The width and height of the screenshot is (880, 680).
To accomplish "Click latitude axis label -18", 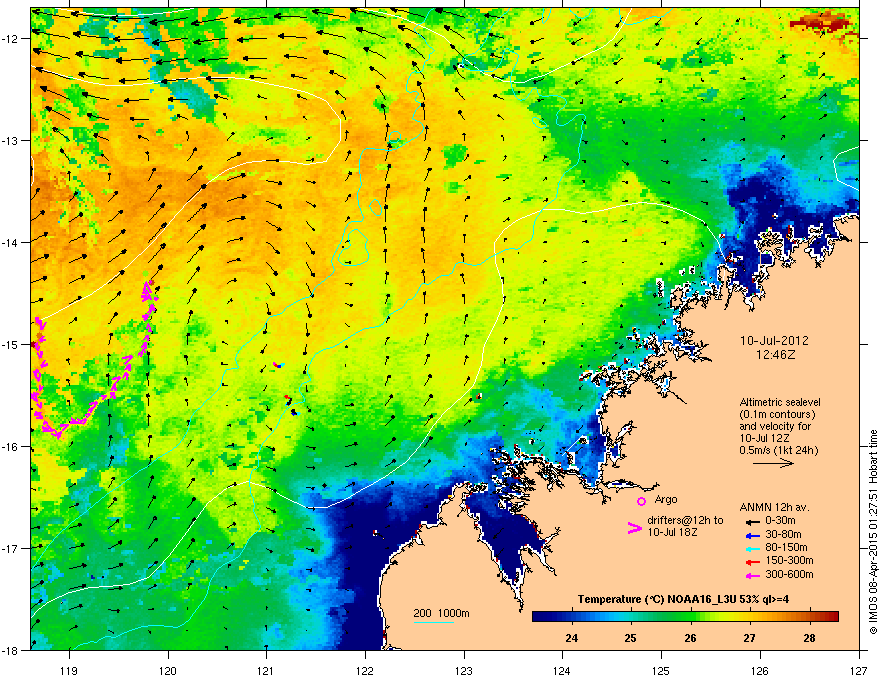I will (10, 650).
